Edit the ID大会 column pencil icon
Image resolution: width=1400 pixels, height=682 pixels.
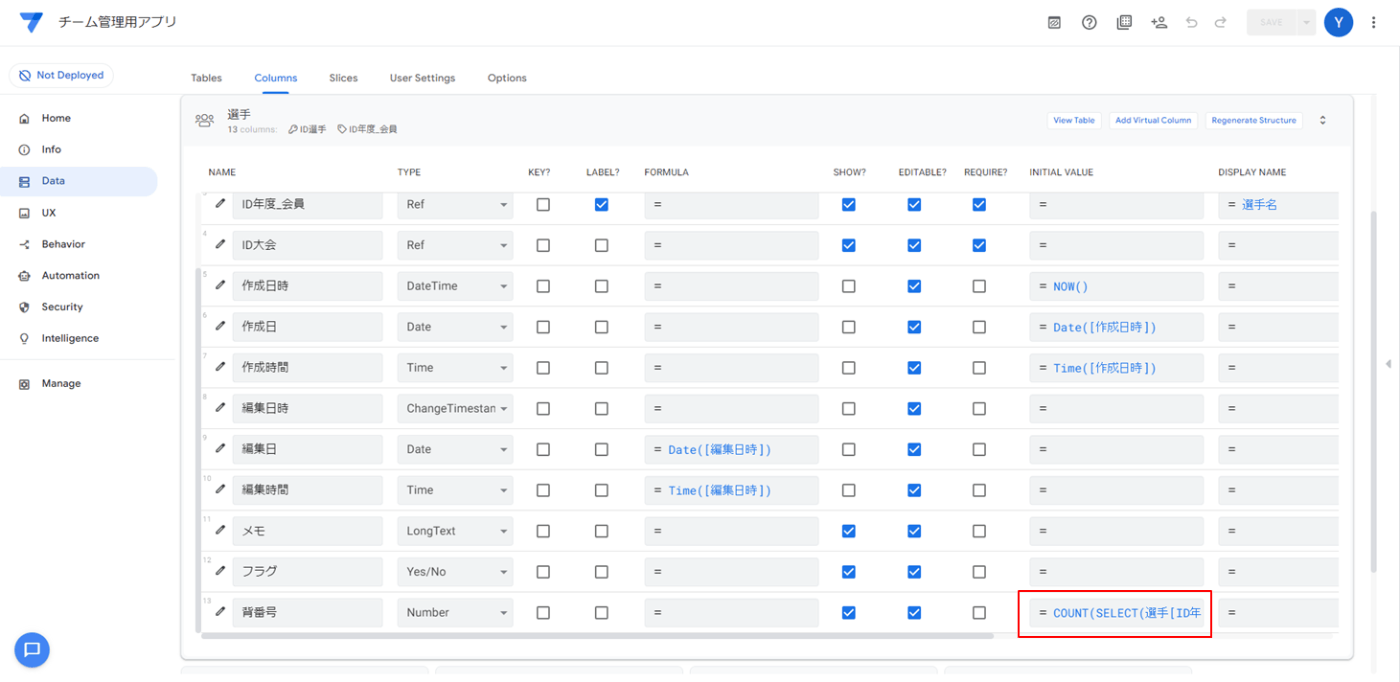coord(220,244)
